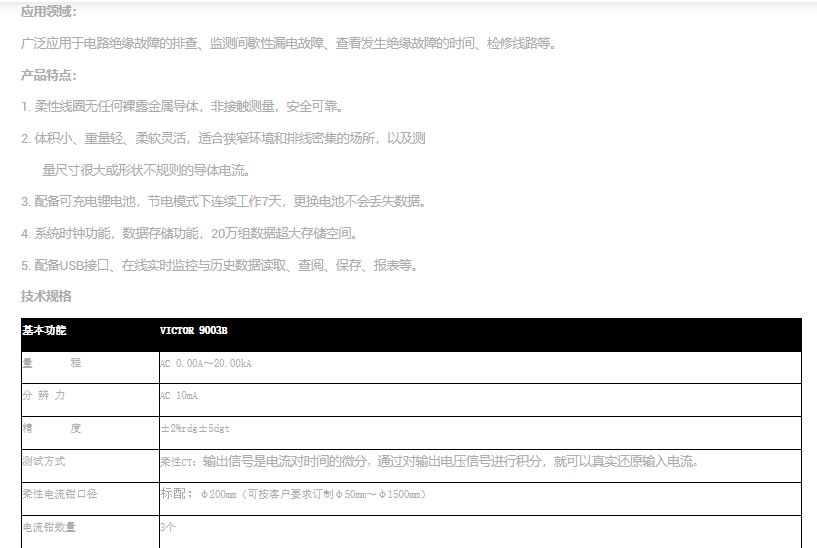Select the AC 0.00A~20.00kA range value
The width and height of the screenshot is (817, 548).
(x=206, y=364)
